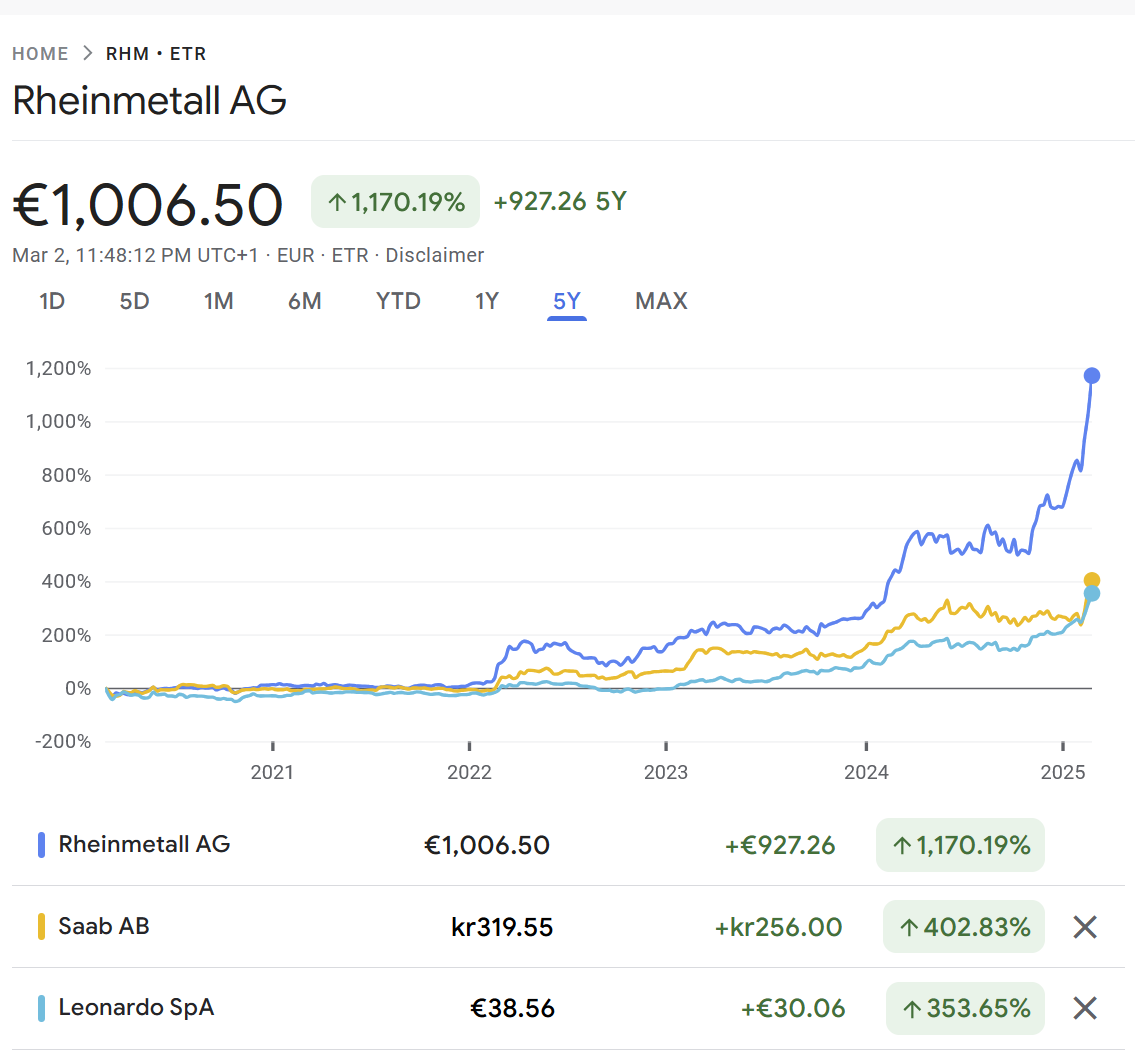Click Saab yellow endpoint dot on chart

[x=1092, y=580]
